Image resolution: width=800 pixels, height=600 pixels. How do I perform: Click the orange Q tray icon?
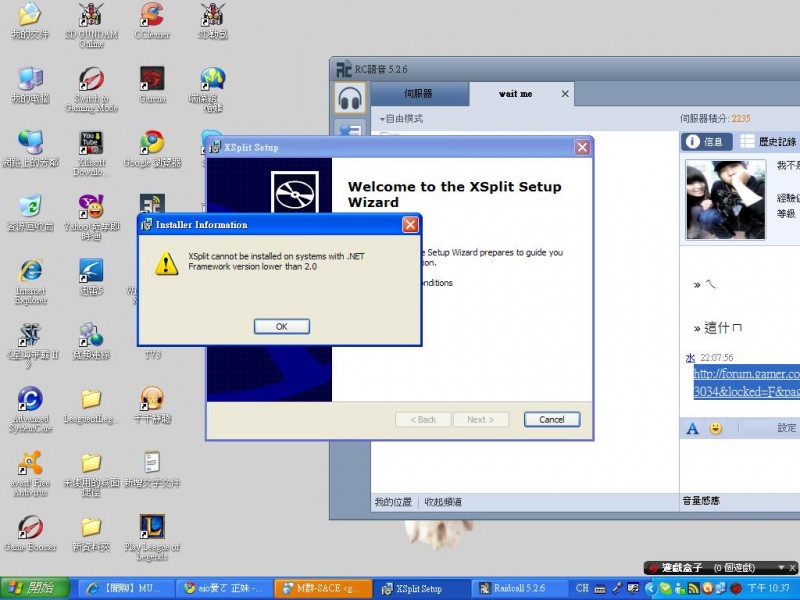[x=708, y=588]
